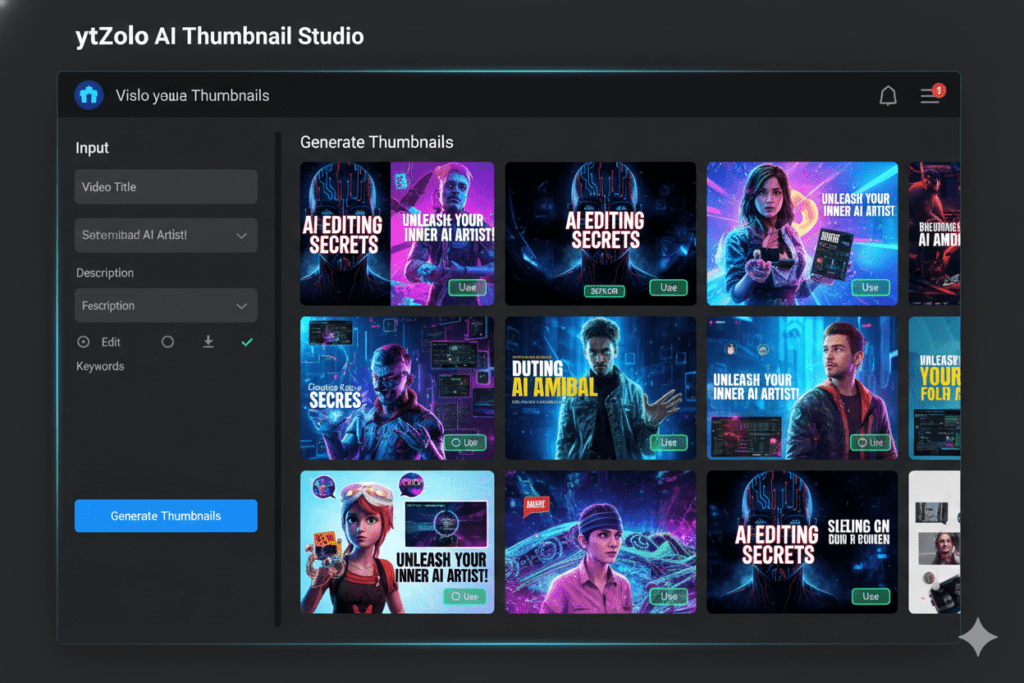Toggle the green checkmark in the sidebar

coord(247,341)
